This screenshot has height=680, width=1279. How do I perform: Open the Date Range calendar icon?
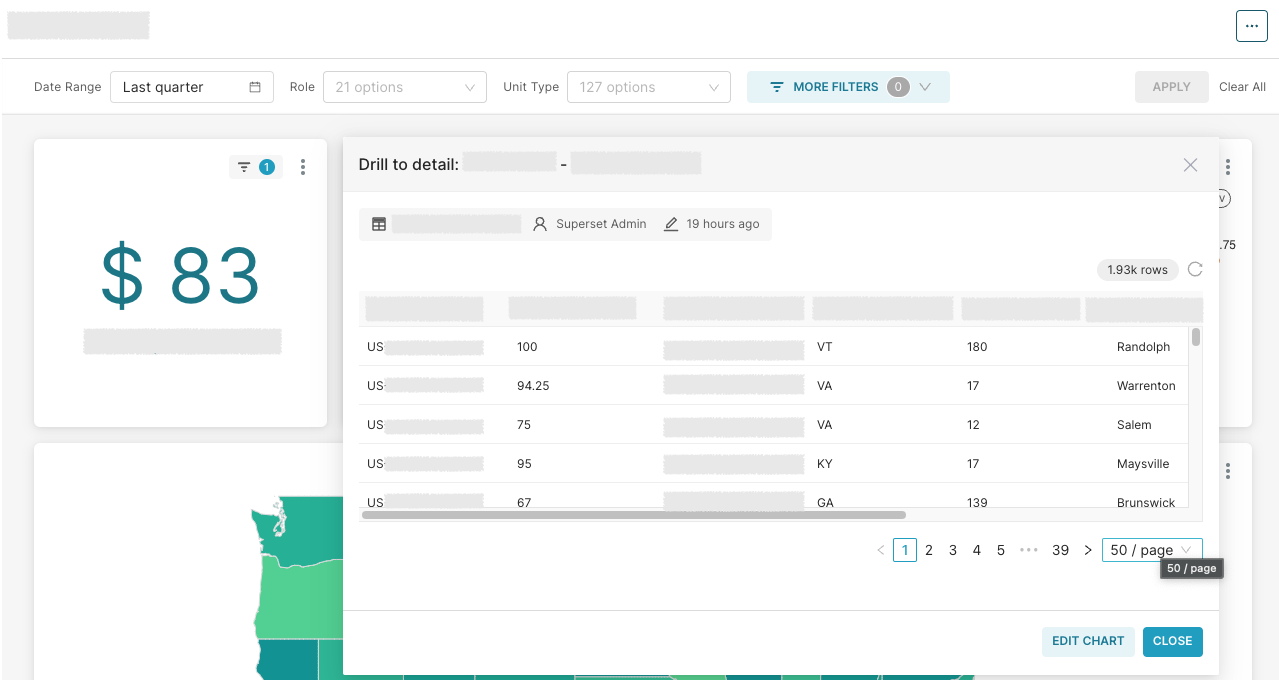click(255, 87)
